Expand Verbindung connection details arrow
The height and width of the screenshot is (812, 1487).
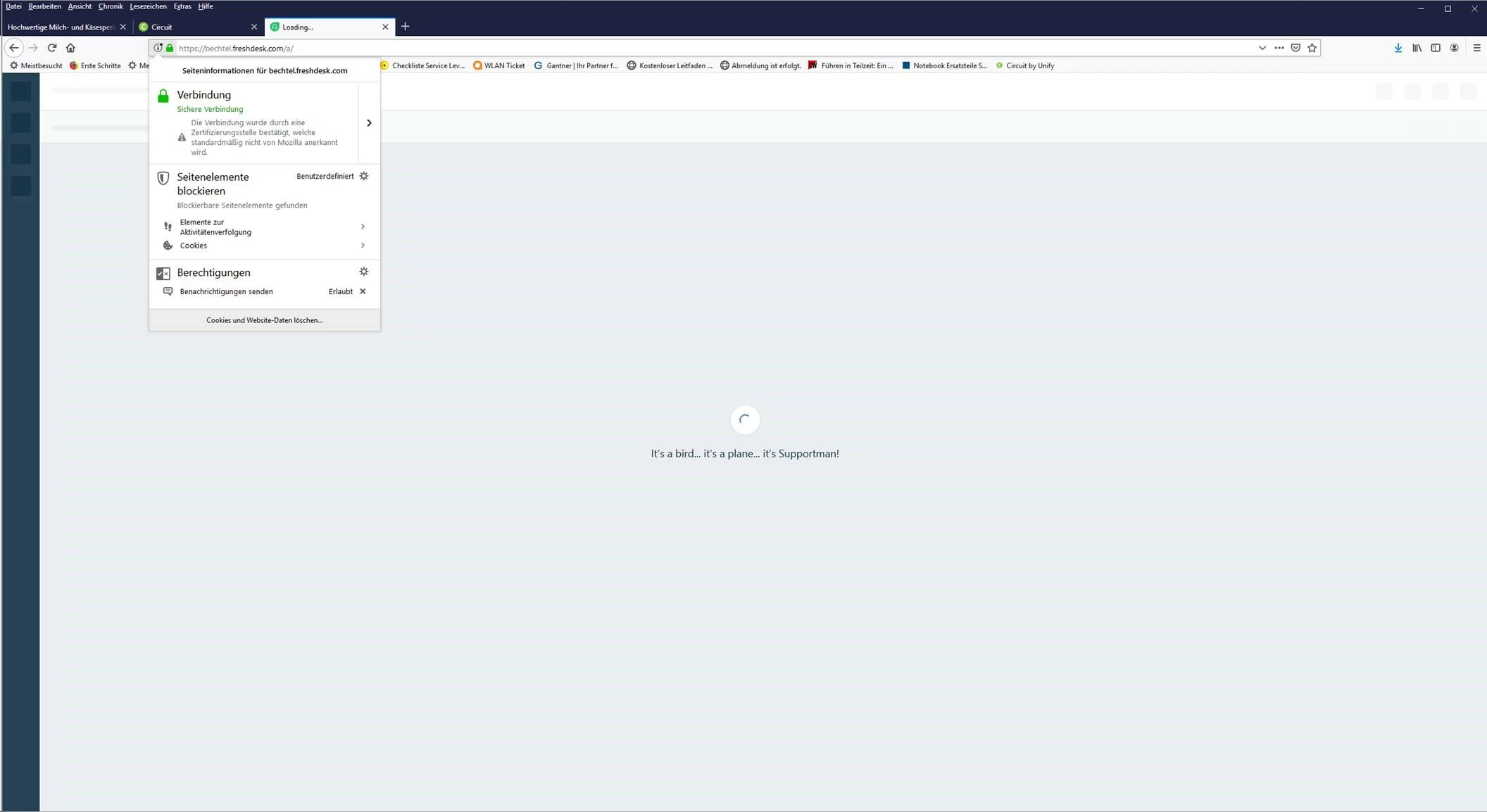click(369, 123)
